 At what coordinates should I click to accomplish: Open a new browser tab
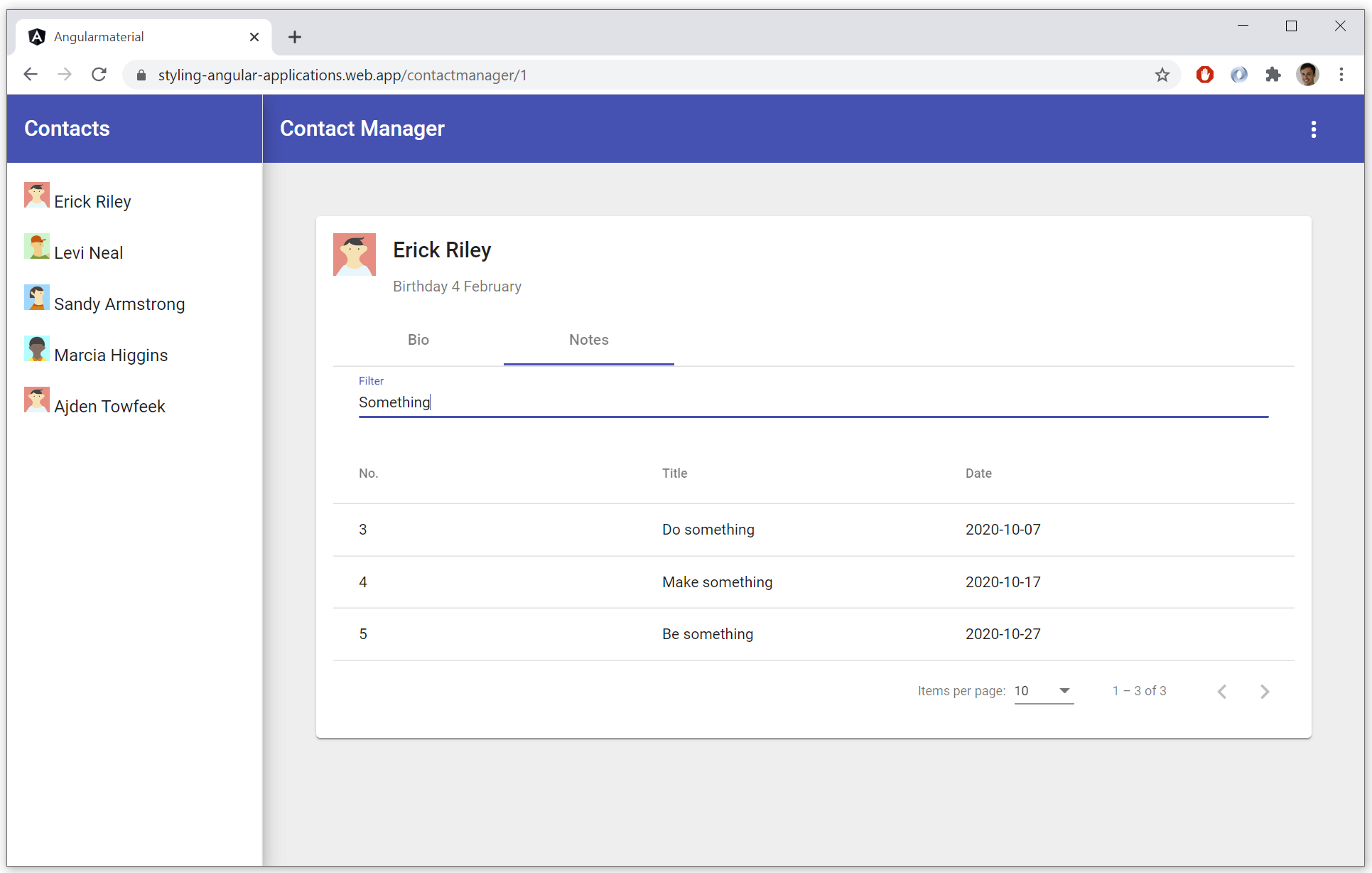pos(295,37)
